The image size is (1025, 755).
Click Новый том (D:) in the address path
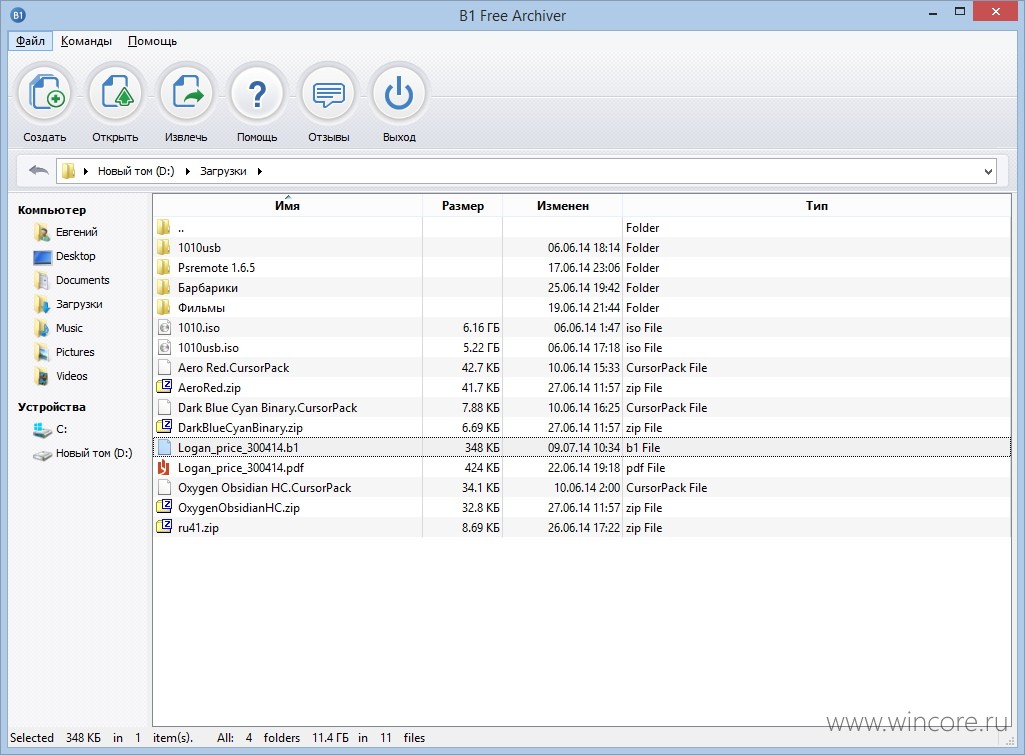(x=136, y=171)
